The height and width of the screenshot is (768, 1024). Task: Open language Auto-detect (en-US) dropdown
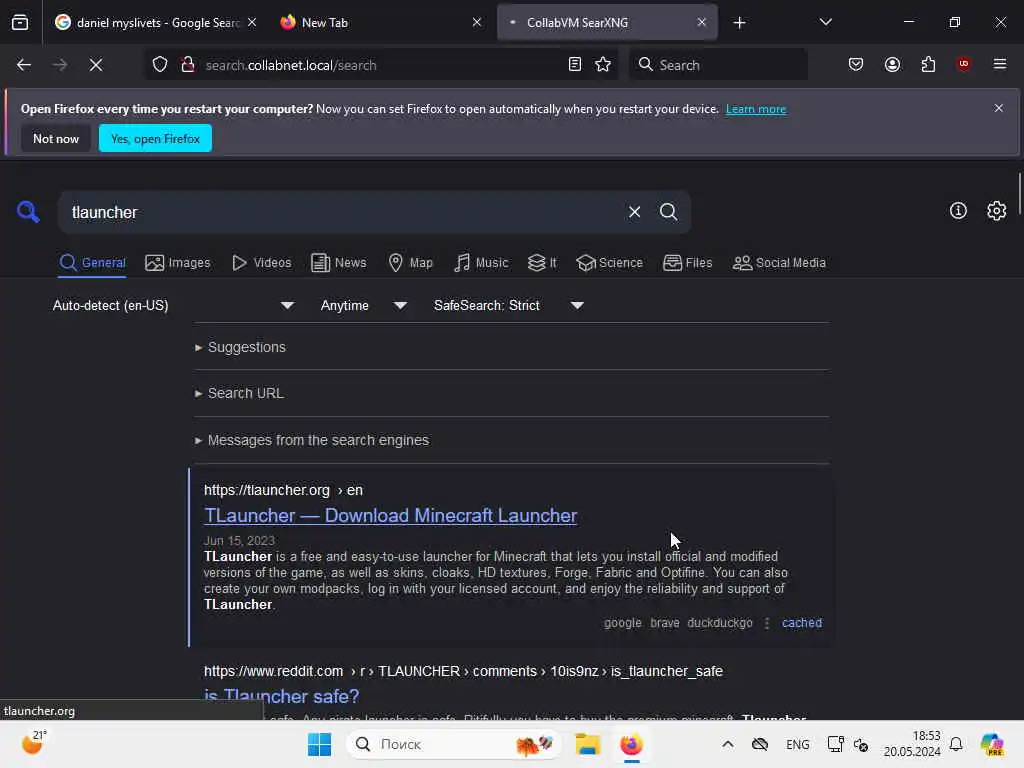pyautogui.click(x=173, y=305)
